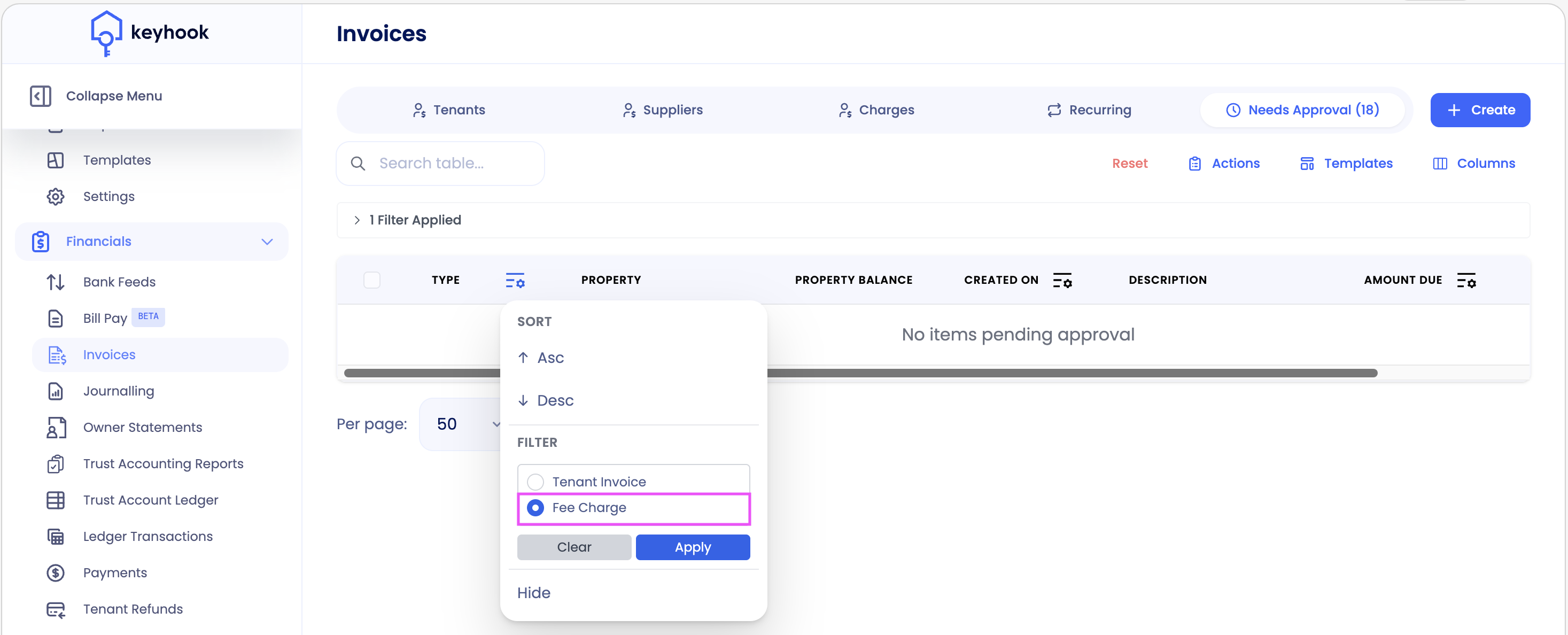Switch to the Suppliers tab

(x=662, y=110)
